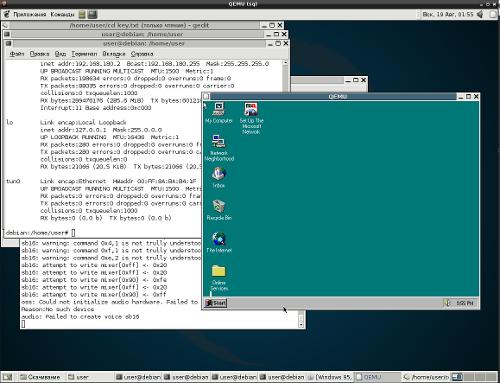Click the lo interface name in terminal
500x383 pixels.
click(x=10, y=122)
